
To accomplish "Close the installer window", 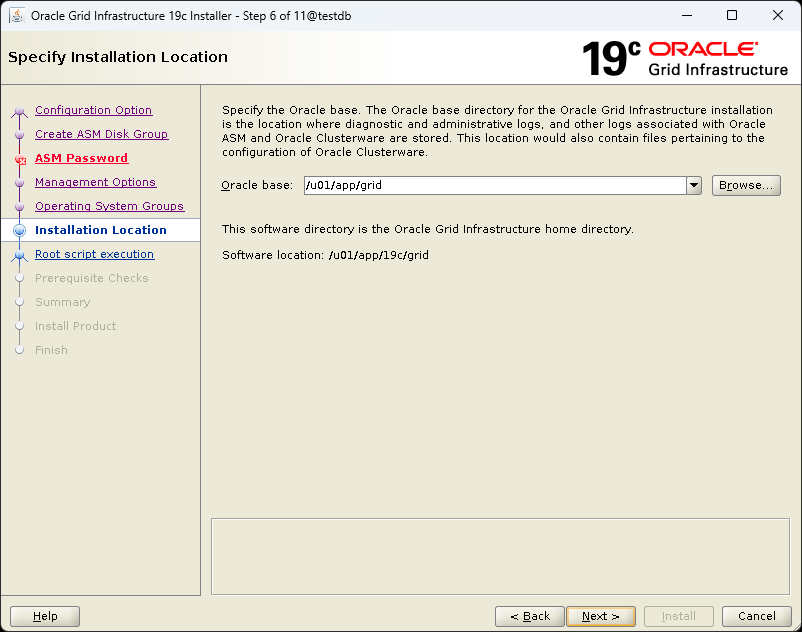I will click(777, 15).
